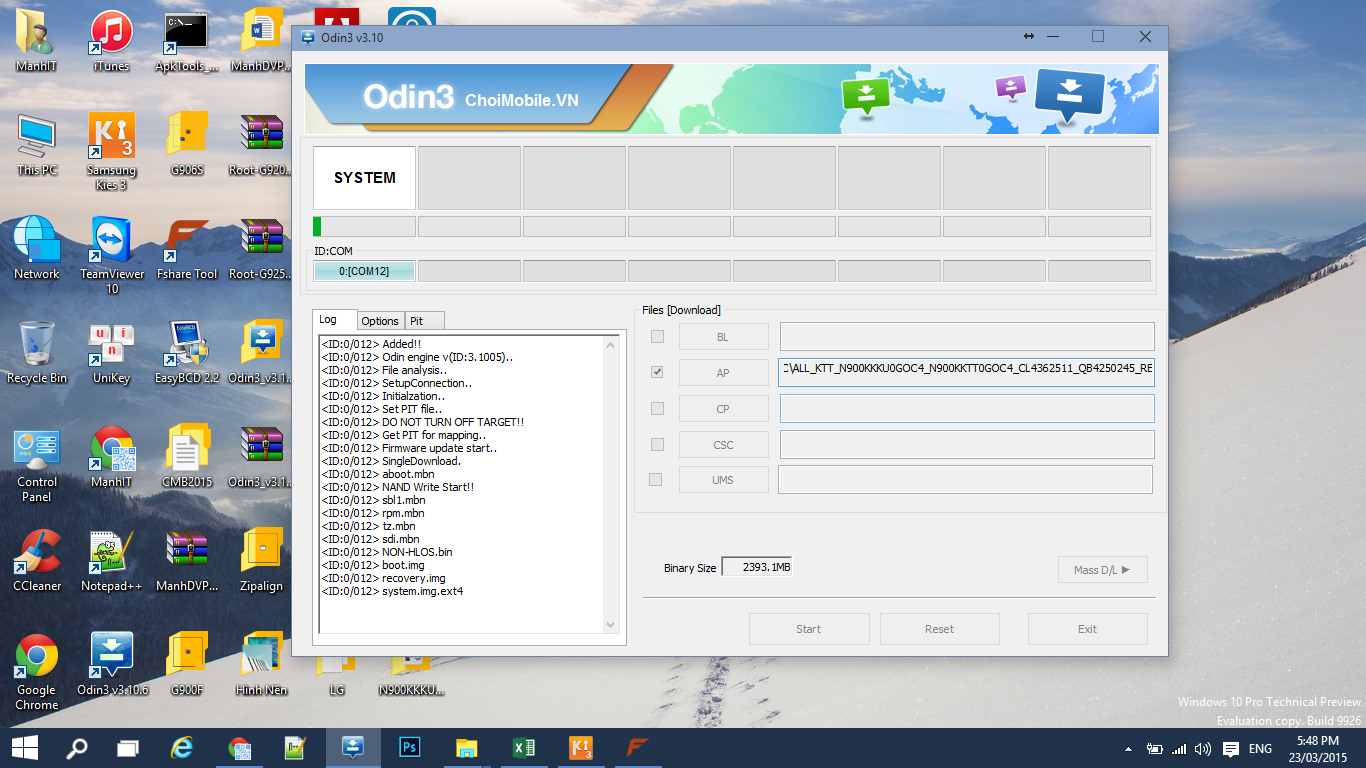Image resolution: width=1366 pixels, height=768 pixels.
Task: Open the Recycle Bin
Action: point(37,353)
